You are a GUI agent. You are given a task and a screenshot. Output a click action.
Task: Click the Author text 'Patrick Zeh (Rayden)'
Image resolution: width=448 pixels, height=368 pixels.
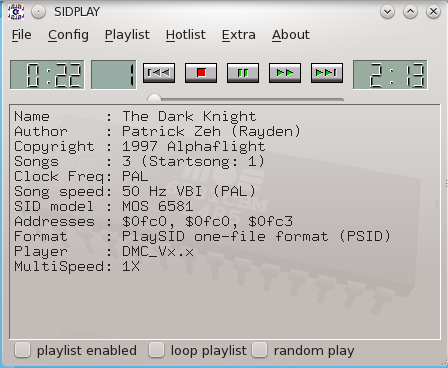pos(211,131)
